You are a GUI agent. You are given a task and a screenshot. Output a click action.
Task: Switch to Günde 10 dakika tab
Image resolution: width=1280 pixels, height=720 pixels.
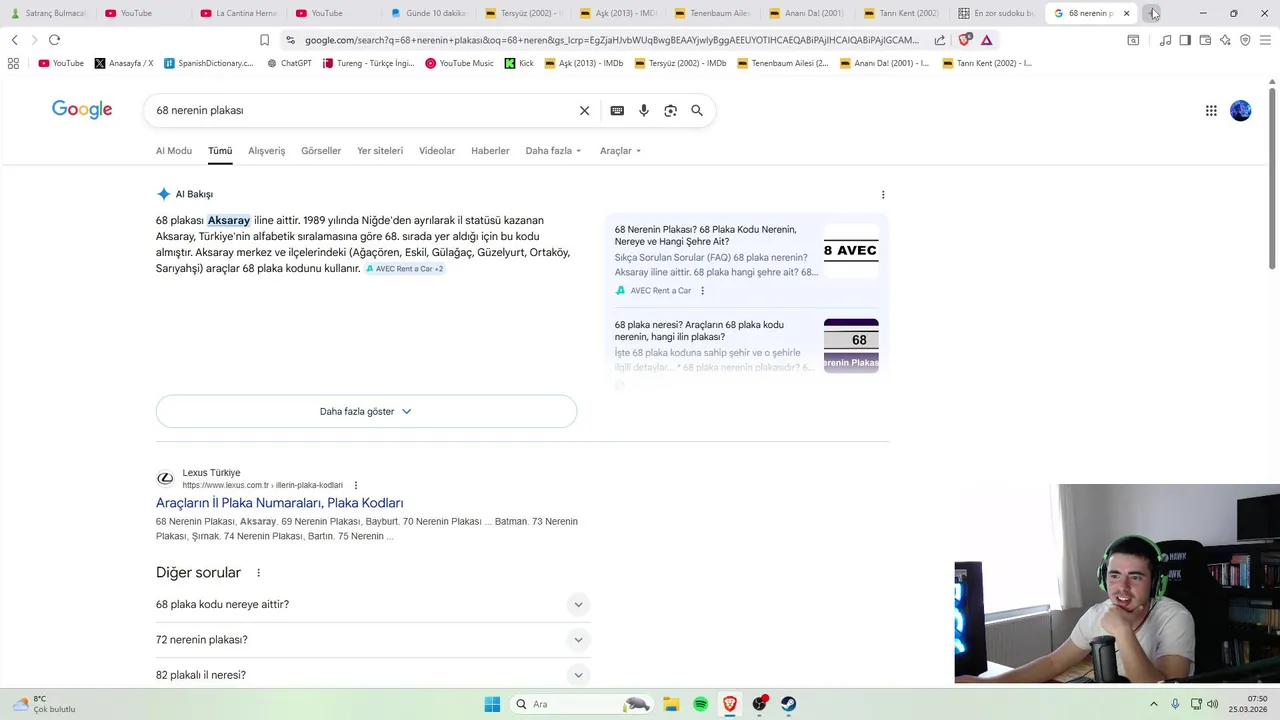coord(428,13)
